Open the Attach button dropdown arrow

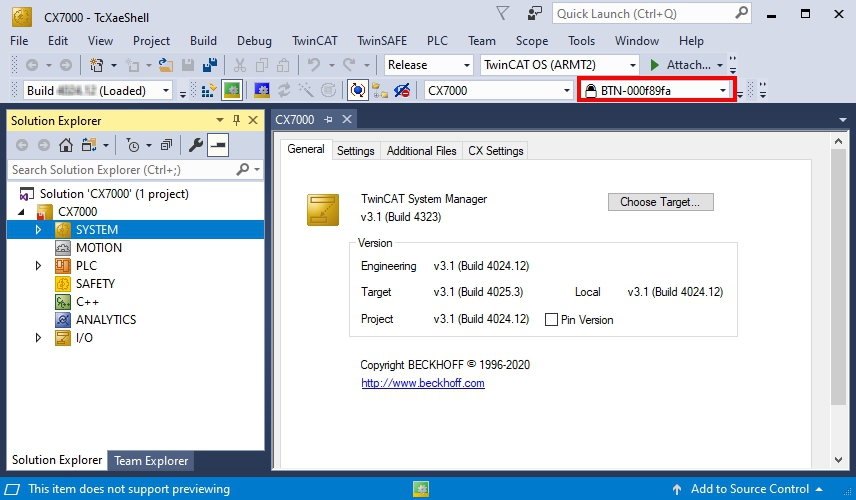(x=720, y=66)
